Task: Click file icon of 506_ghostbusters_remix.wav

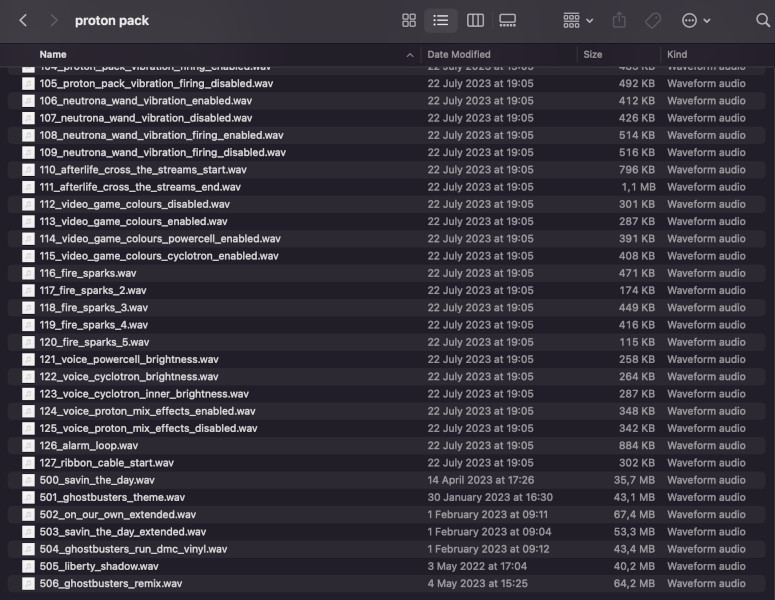Action: coord(29,584)
